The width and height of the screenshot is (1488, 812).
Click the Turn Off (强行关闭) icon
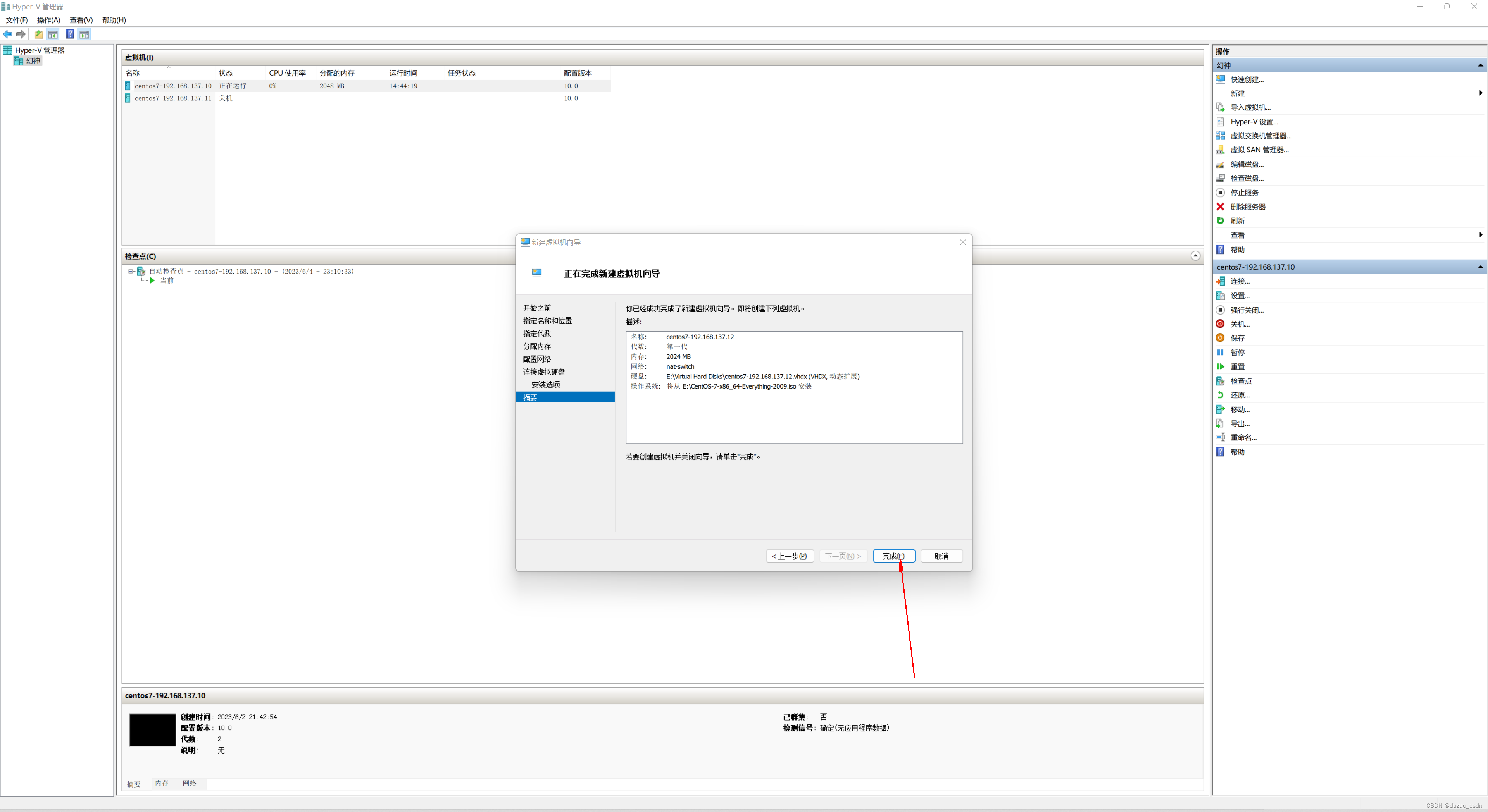(x=1220, y=310)
